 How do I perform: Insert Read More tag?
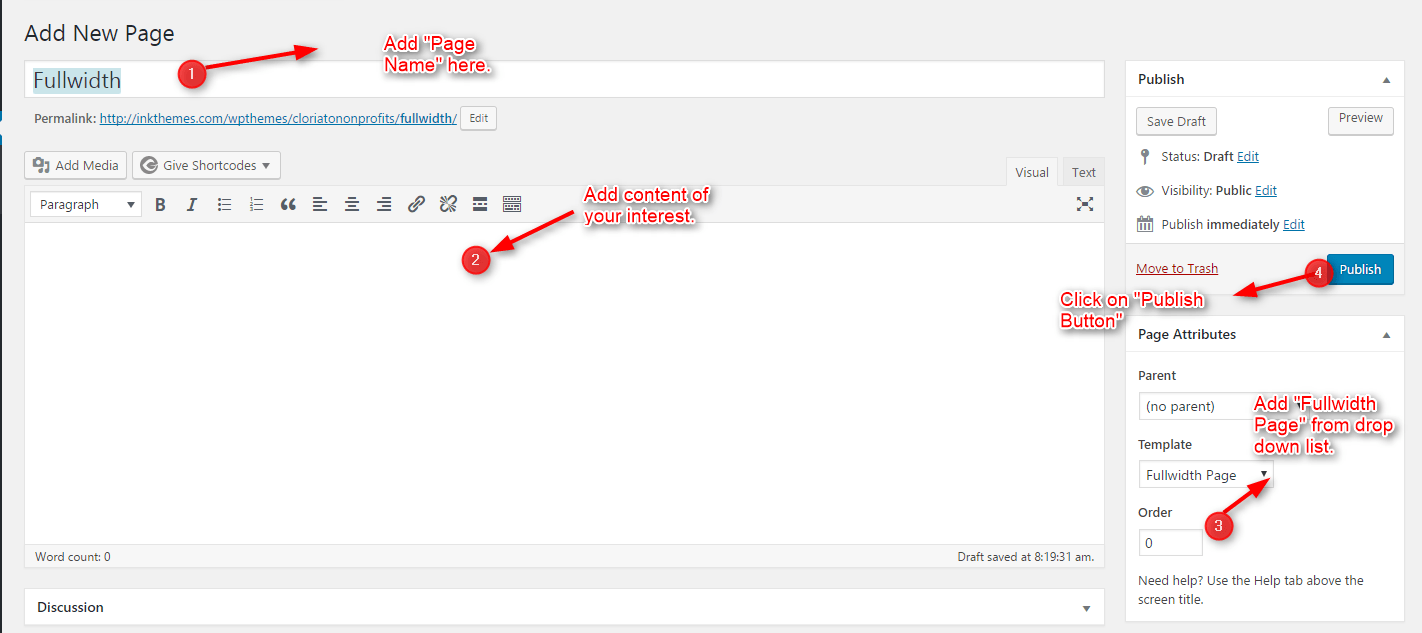point(480,204)
